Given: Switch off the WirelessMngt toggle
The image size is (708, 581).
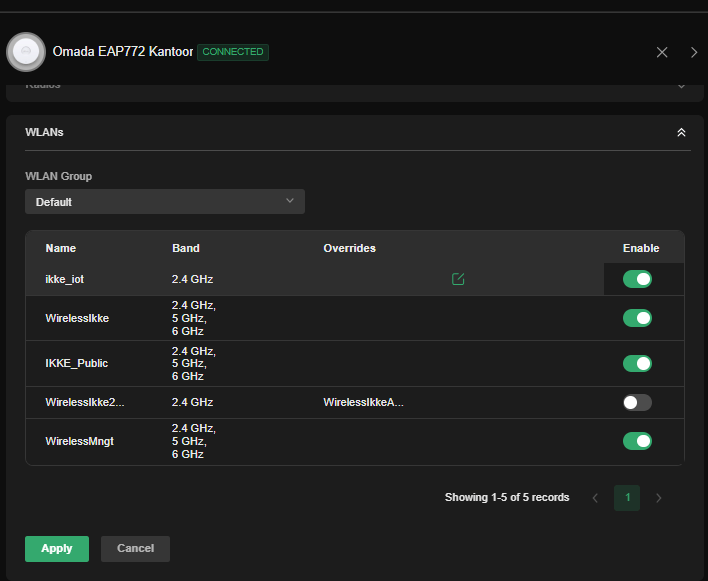Looking at the screenshot, I should pos(637,441).
